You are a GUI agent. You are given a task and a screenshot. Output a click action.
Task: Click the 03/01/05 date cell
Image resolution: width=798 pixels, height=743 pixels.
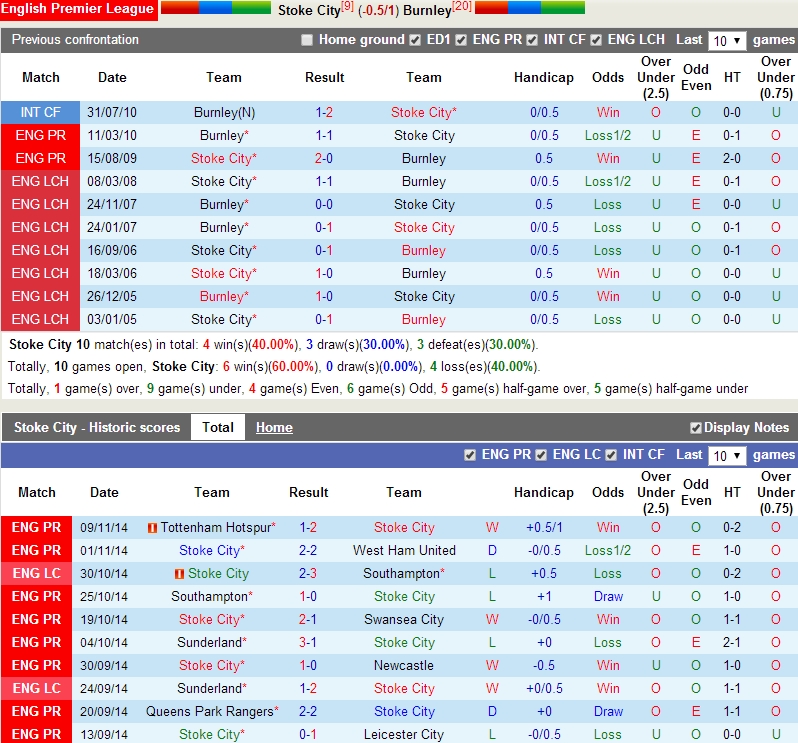pyautogui.click(x=112, y=319)
